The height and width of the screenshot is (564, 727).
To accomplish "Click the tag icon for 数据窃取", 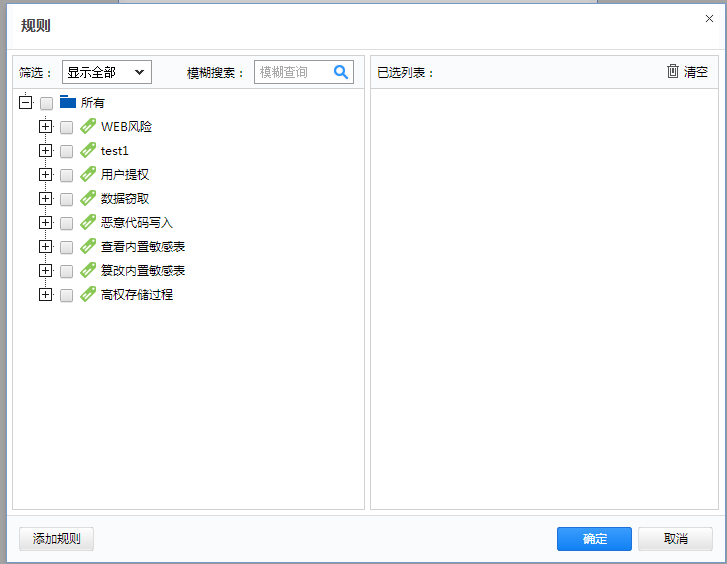I will coord(88,198).
